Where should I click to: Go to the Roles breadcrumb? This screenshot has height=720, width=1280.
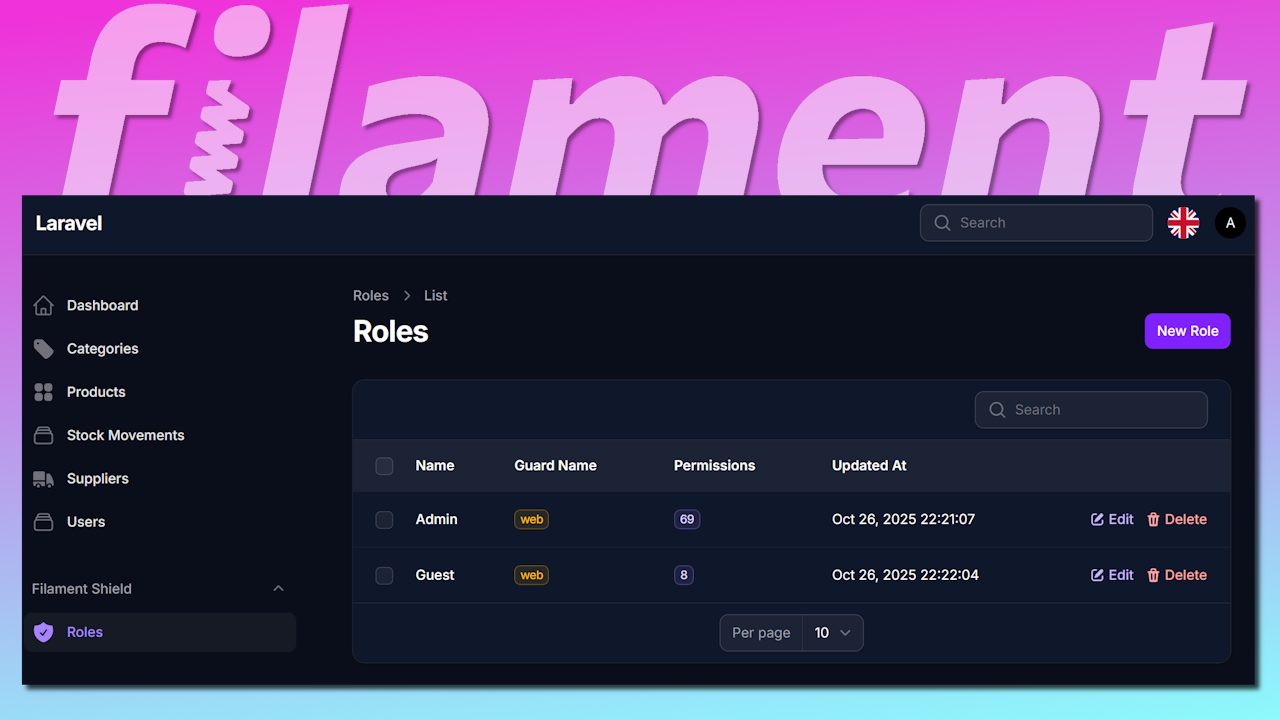(371, 295)
